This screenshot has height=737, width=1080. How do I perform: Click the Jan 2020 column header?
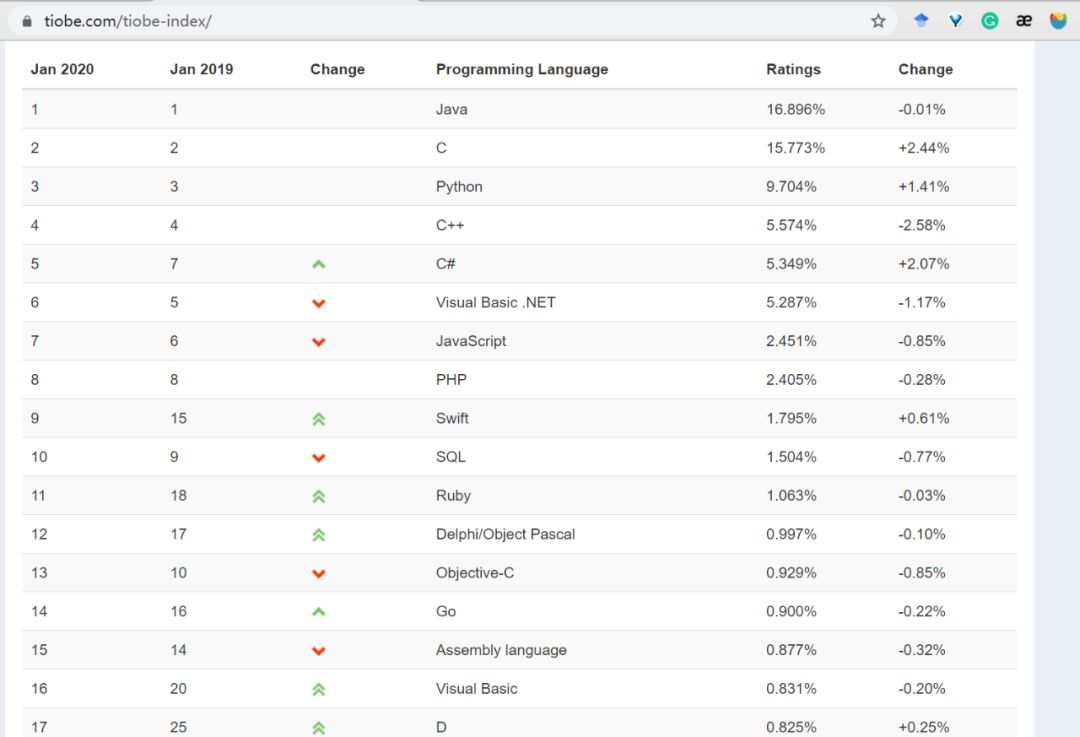click(62, 70)
